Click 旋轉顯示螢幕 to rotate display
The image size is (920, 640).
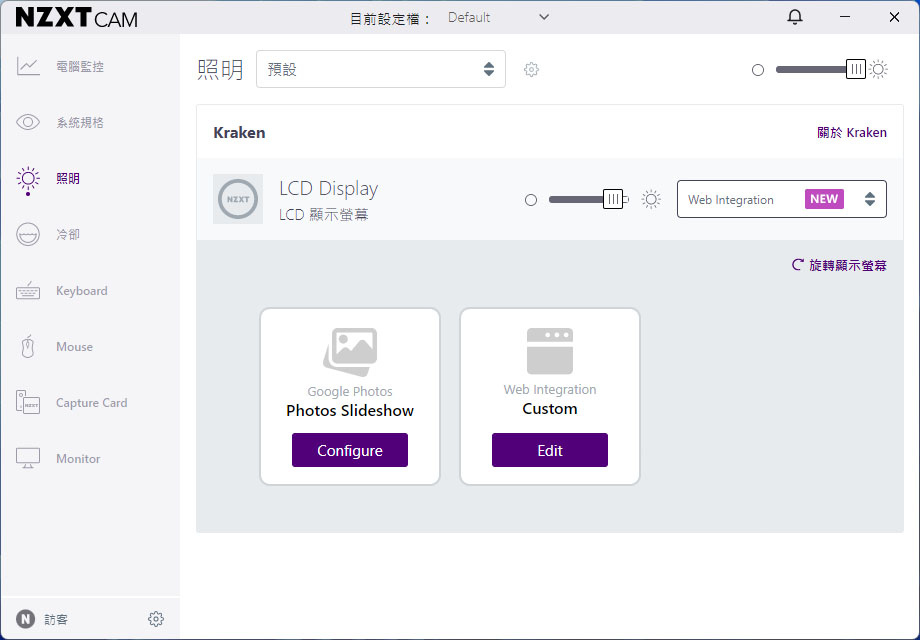click(x=840, y=265)
